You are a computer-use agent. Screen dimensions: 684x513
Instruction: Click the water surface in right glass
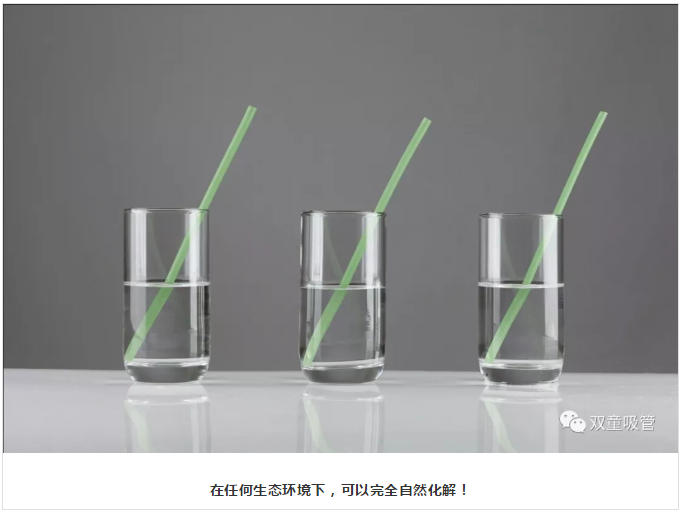tap(521, 285)
